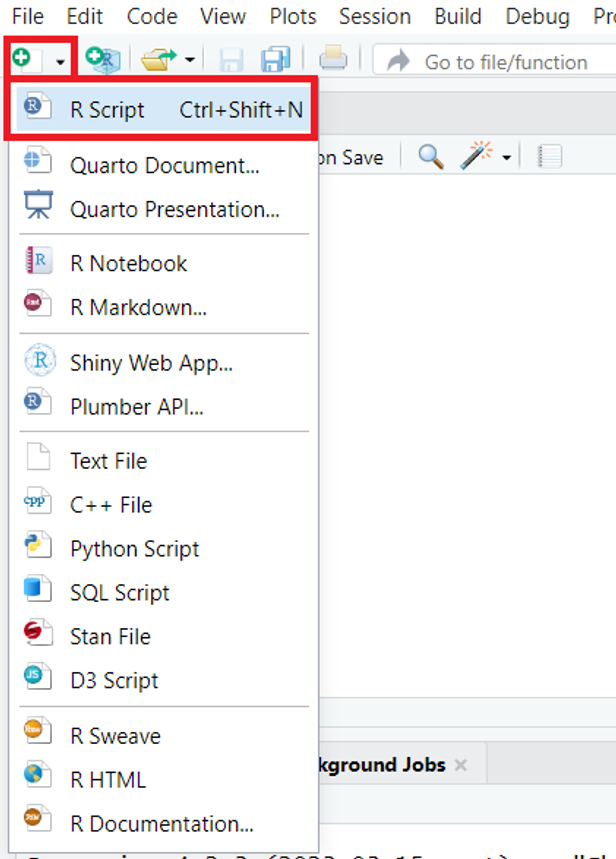The width and height of the screenshot is (616, 859).
Task: Expand the Code Tools wand dropdown arrow
Action: [x=507, y=158]
